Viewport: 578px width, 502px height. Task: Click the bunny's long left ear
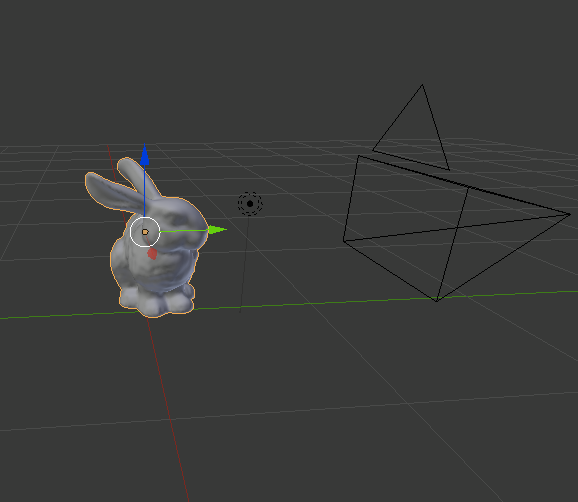point(110,192)
